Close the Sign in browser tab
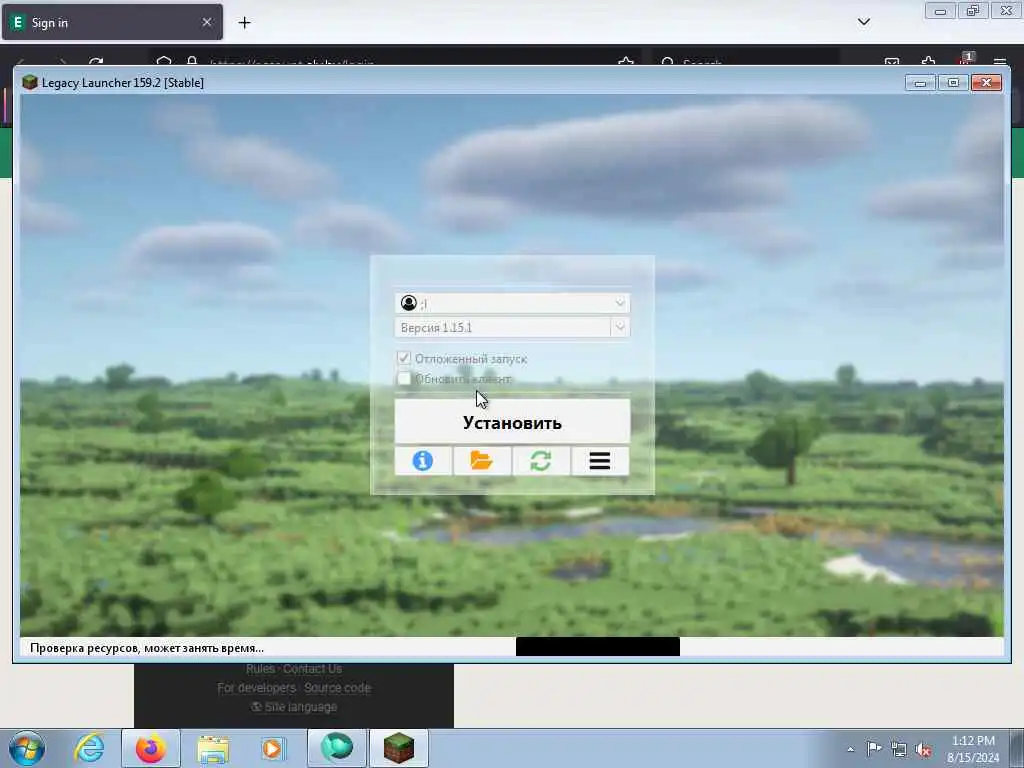The image size is (1024, 768). coord(206,22)
